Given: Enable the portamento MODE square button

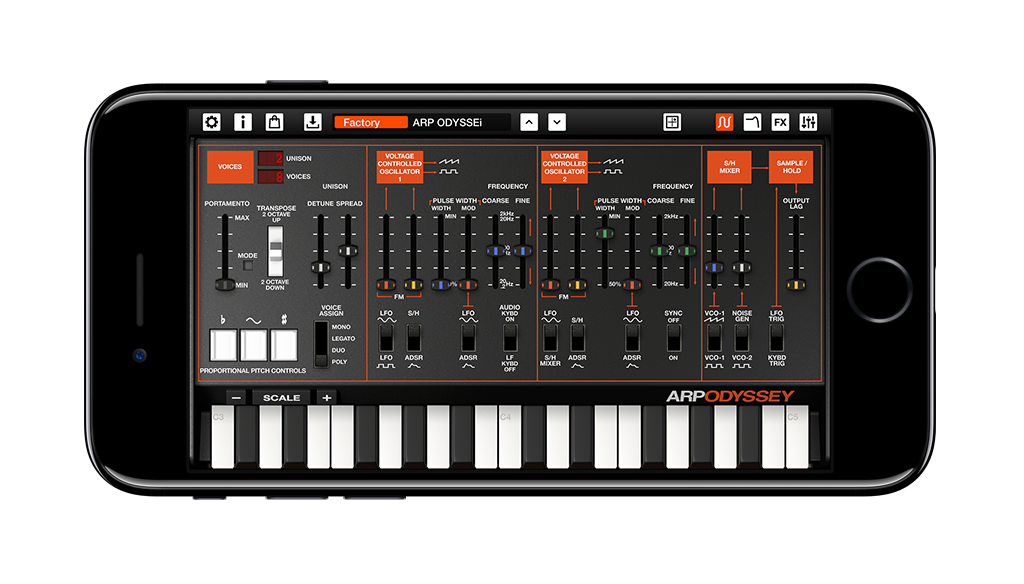Looking at the screenshot, I should coord(248,267).
